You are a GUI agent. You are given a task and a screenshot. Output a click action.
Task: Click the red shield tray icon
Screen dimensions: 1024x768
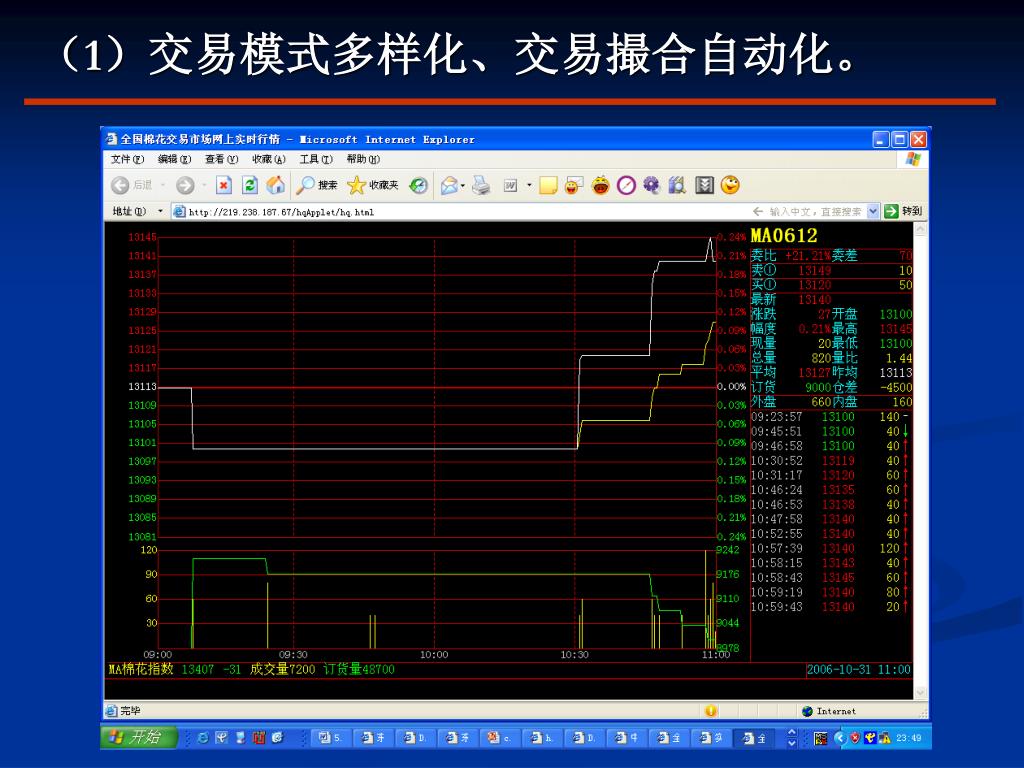click(855, 738)
